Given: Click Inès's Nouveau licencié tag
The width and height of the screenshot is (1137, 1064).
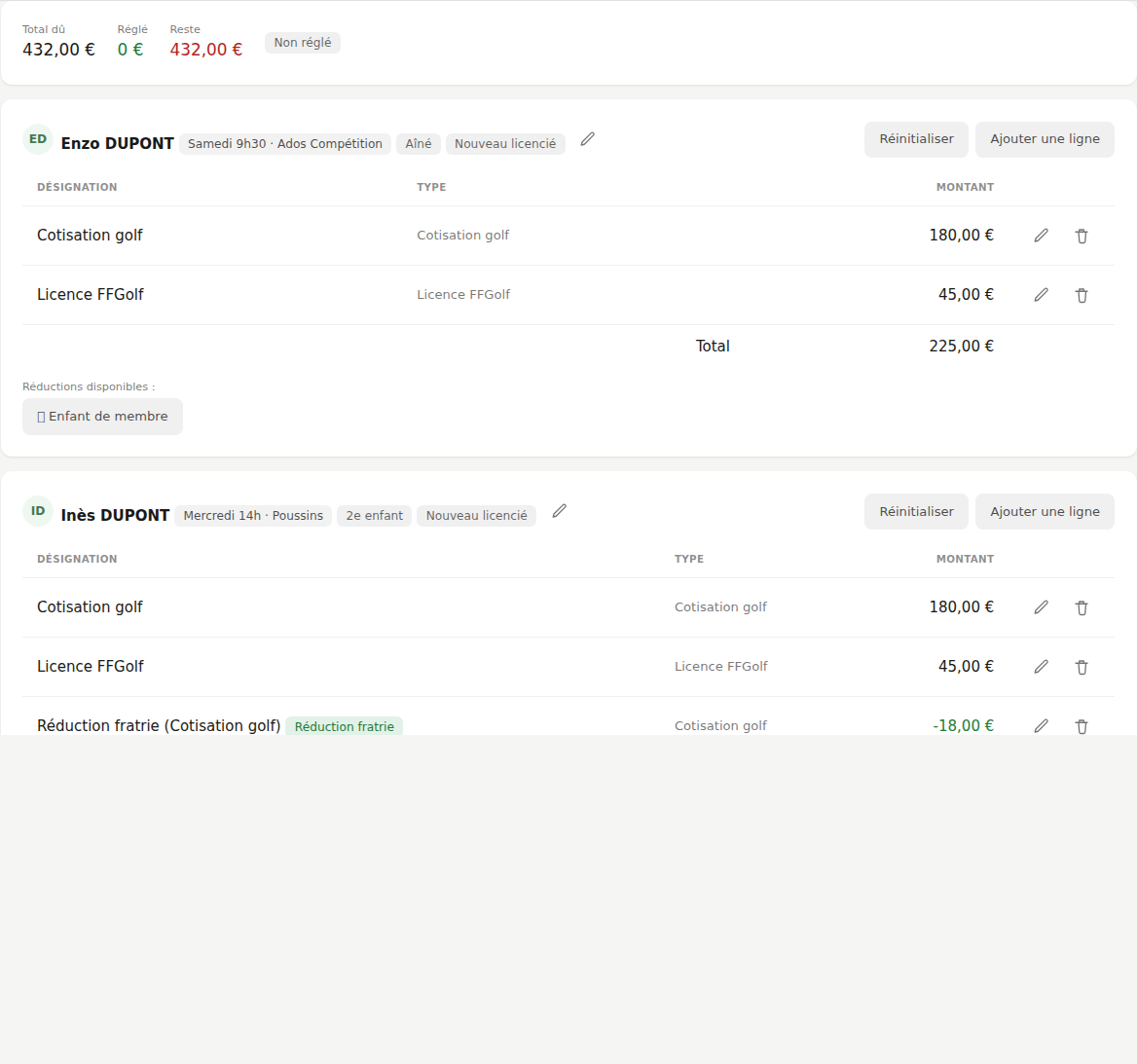Looking at the screenshot, I should tap(476, 516).
